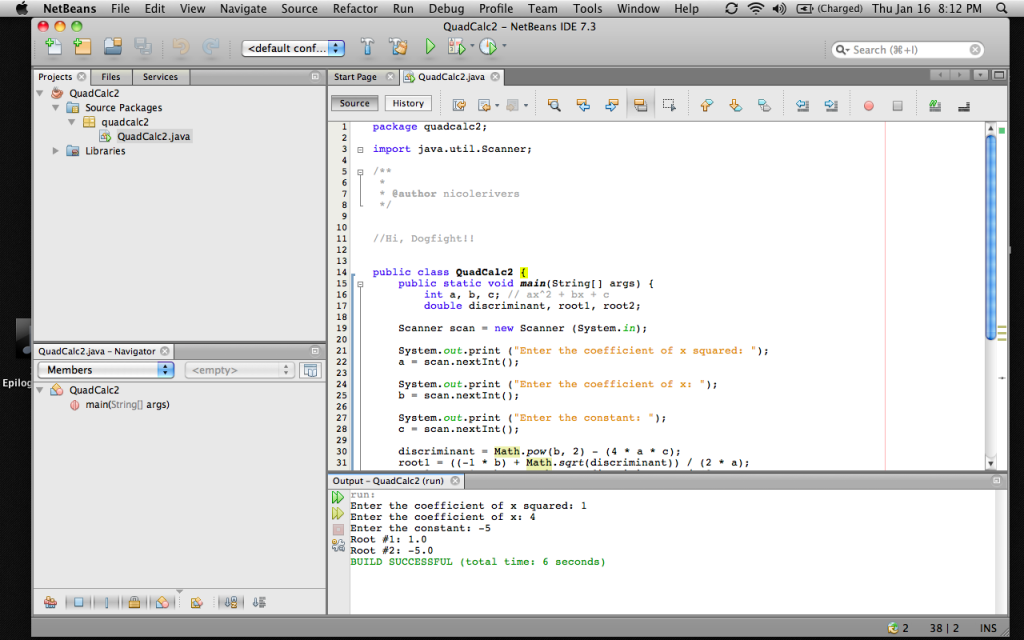Toggle Rectangular Selection mode
Screen dimensions: 1024x640
click(669, 104)
